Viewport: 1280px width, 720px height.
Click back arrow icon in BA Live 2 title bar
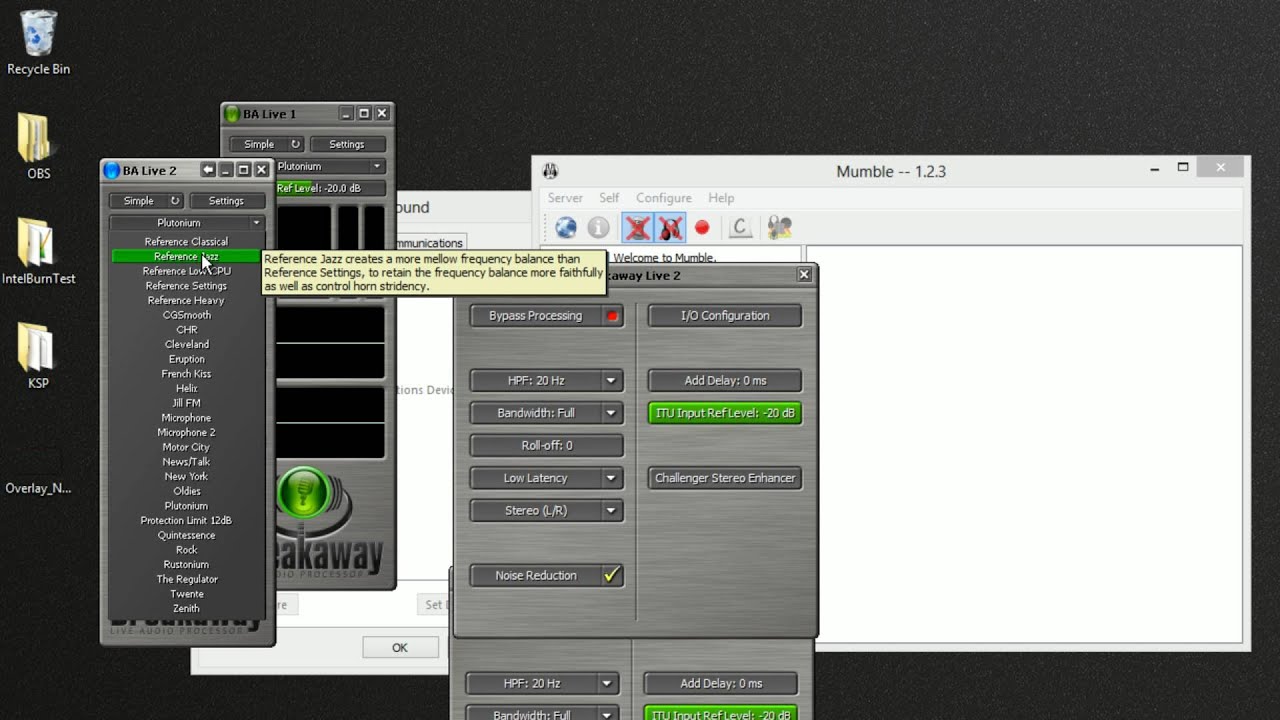pos(208,170)
